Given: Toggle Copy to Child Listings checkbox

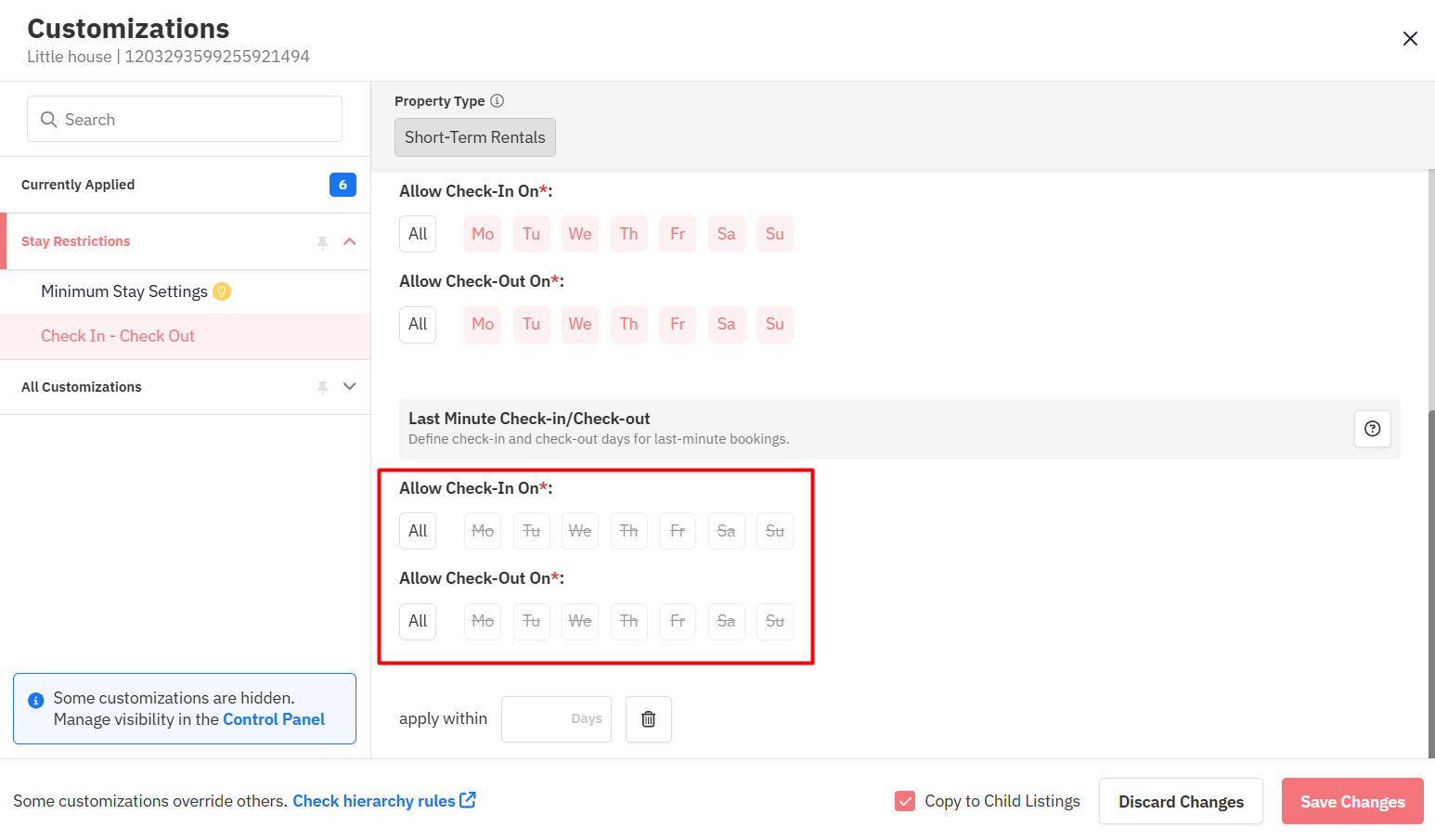Looking at the screenshot, I should click(905, 801).
